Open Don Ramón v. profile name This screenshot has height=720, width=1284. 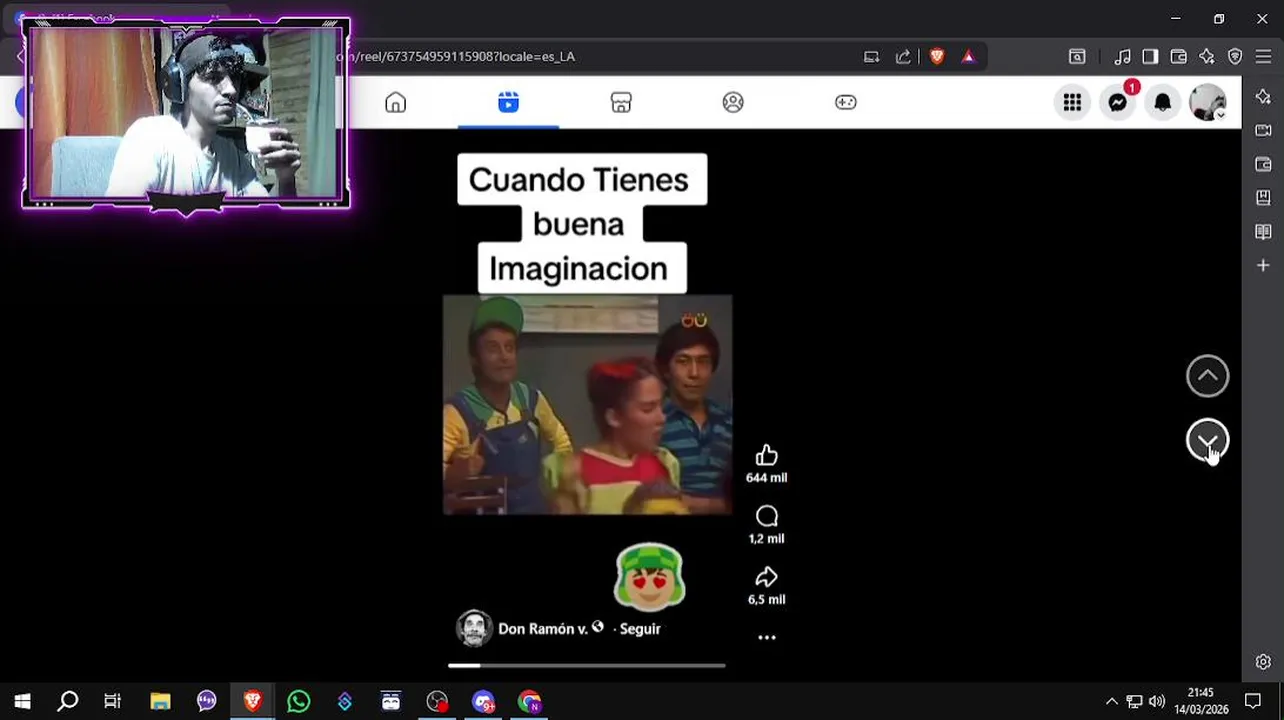click(x=543, y=629)
